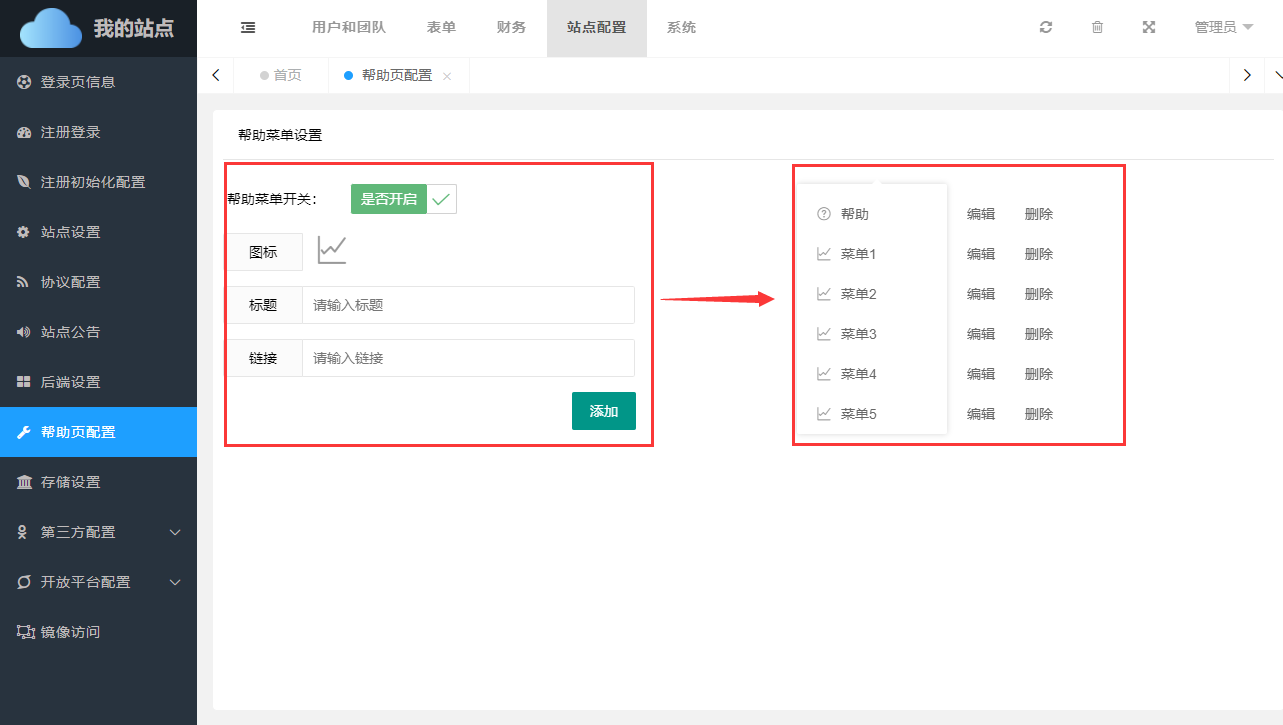The width and height of the screenshot is (1283, 725).
Task: Expand the 第三方配置 sidebar menu
Action: point(98,532)
